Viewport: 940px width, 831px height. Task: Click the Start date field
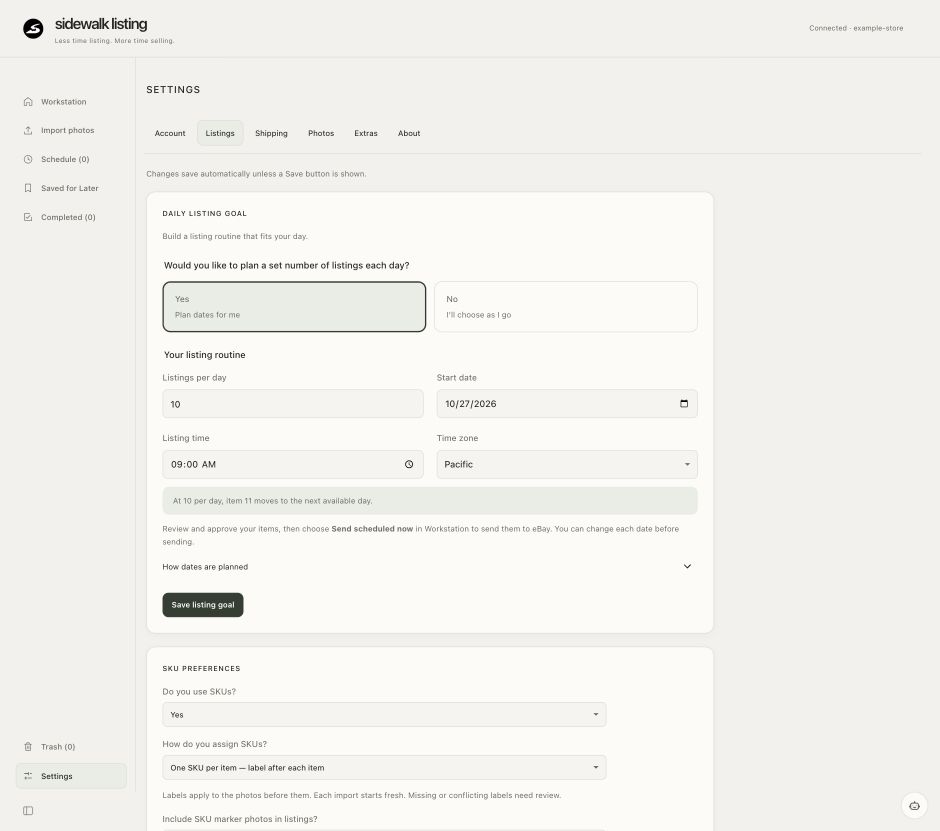pos(567,404)
